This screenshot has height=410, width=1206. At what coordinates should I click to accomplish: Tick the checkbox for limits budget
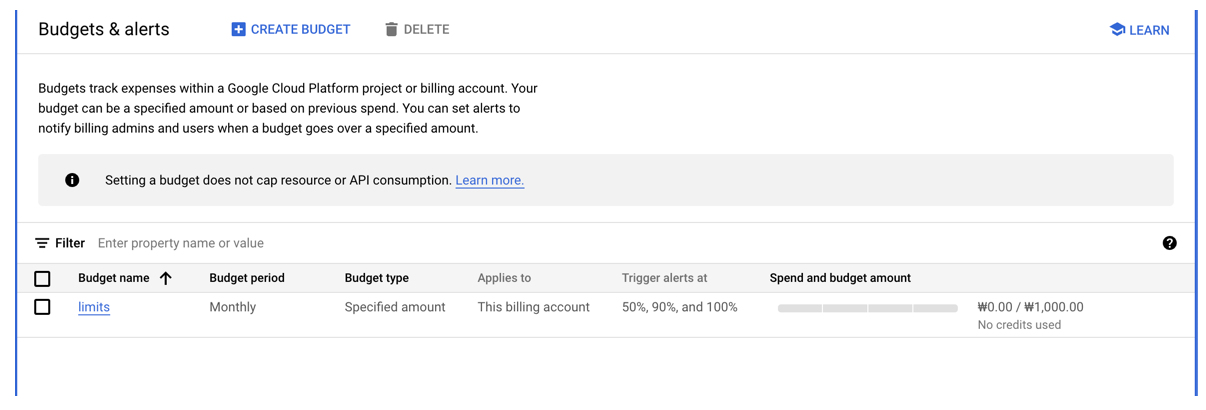click(42, 307)
